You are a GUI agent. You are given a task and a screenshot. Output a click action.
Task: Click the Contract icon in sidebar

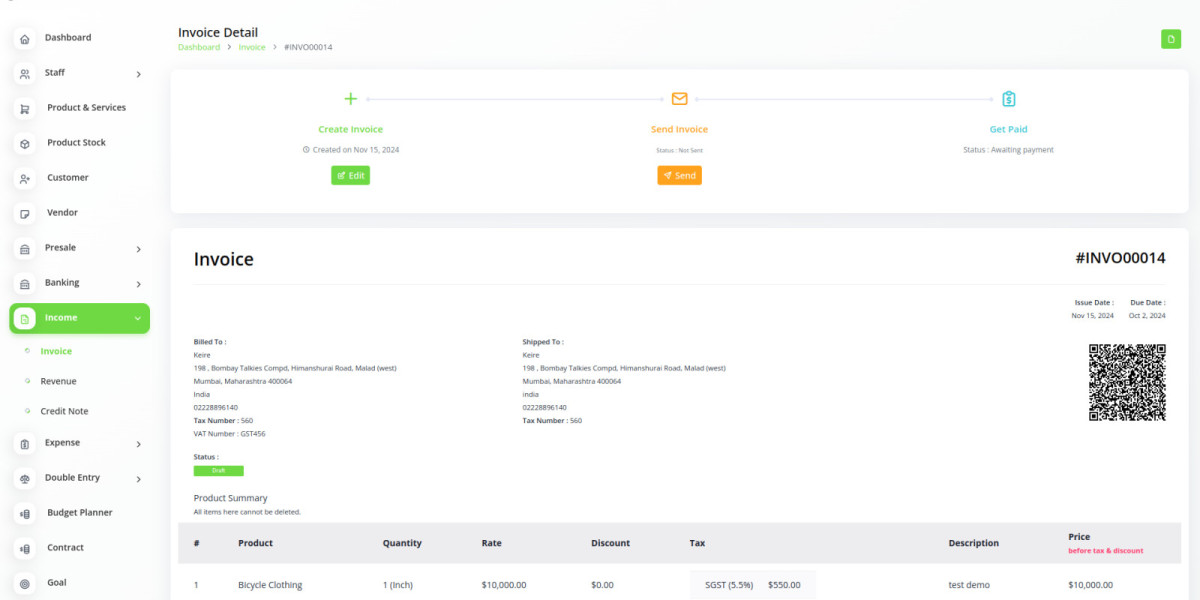[25, 549]
